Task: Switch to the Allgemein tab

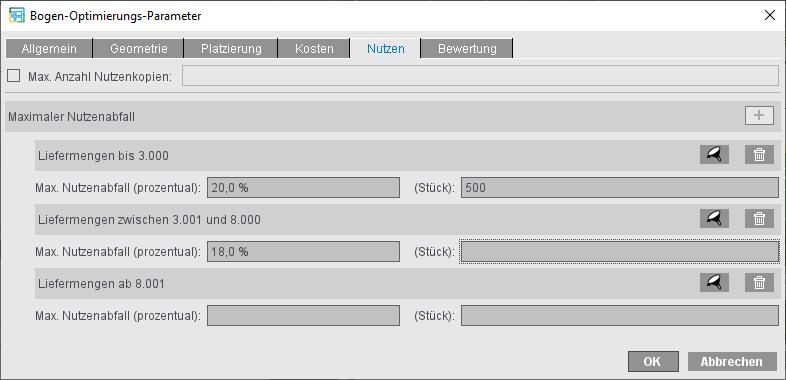Action: point(49,49)
